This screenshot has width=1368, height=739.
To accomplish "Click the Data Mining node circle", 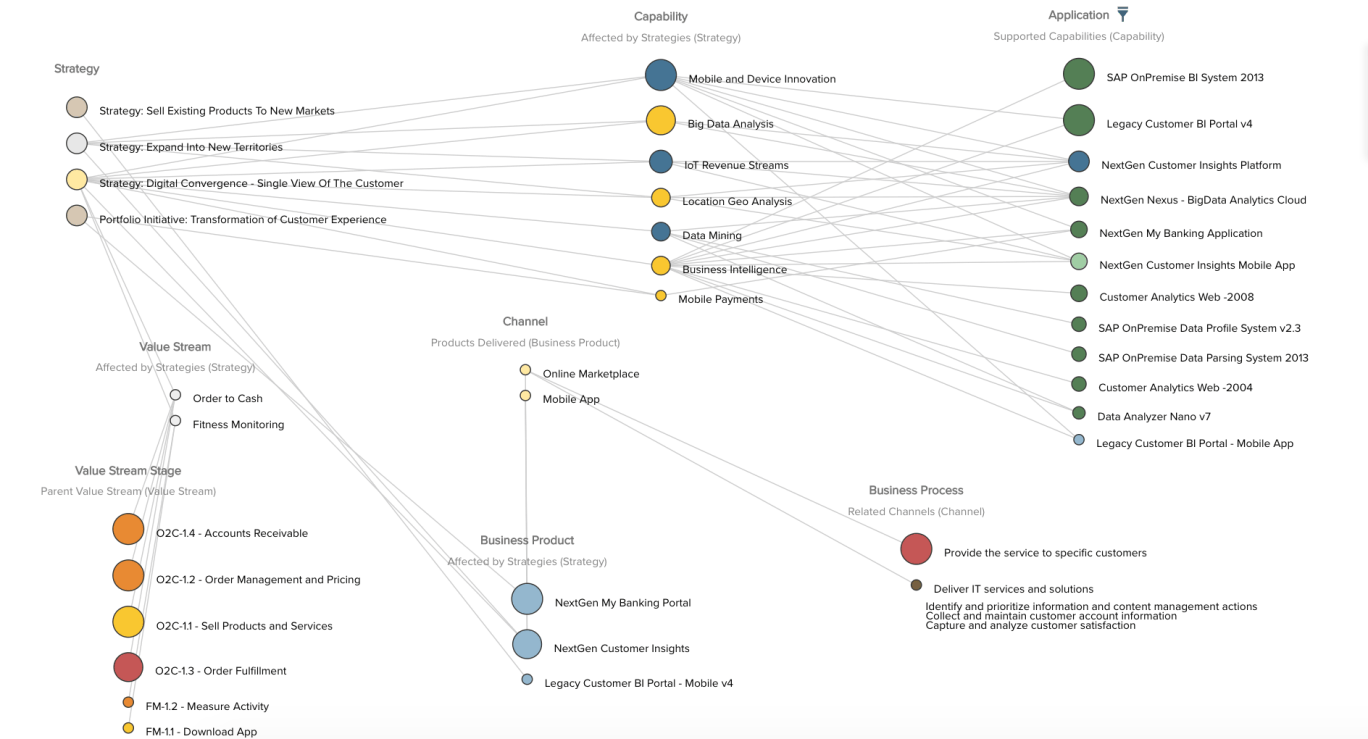I will pyautogui.click(x=661, y=232).
